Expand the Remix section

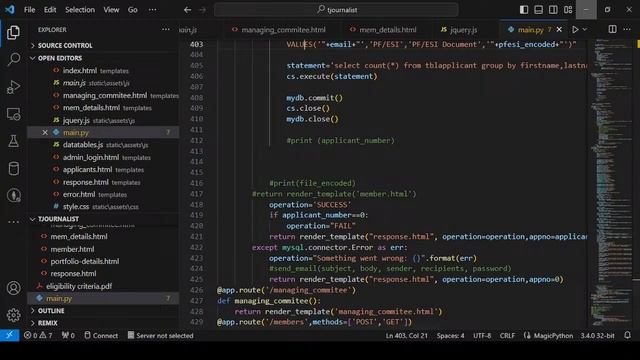point(103,323)
